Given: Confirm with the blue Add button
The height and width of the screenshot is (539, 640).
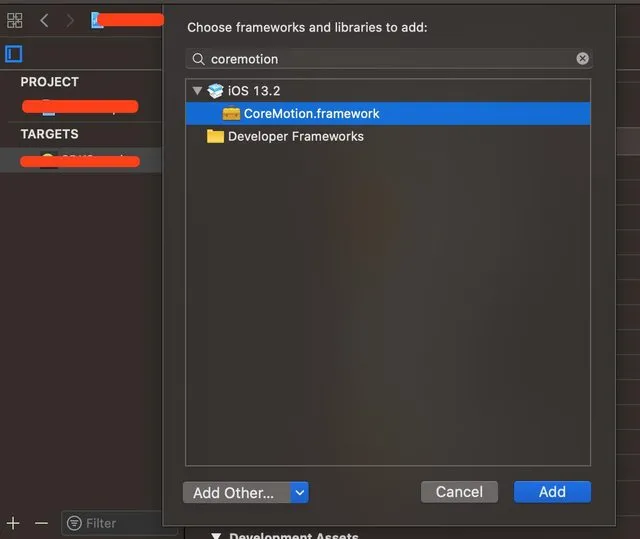Looking at the screenshot, I should (x=552, y=492).
